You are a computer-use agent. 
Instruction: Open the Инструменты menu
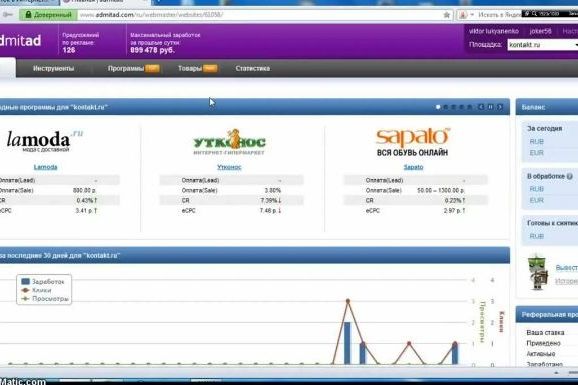pyautogui.click(x=53, y=68)
